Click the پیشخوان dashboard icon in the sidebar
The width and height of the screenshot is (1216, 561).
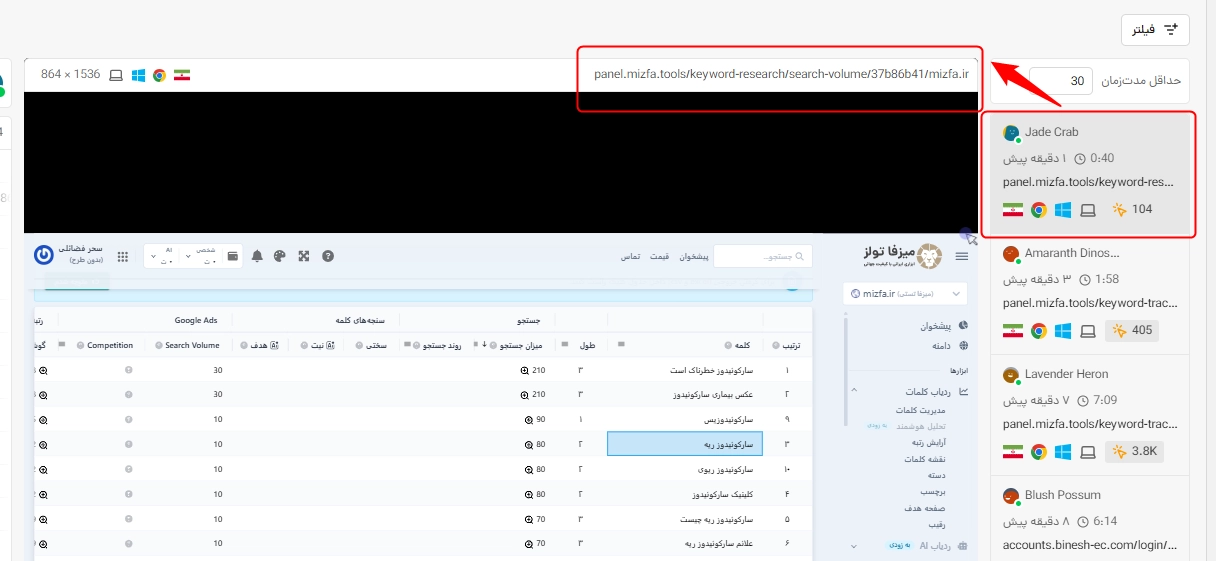point(963,326)
